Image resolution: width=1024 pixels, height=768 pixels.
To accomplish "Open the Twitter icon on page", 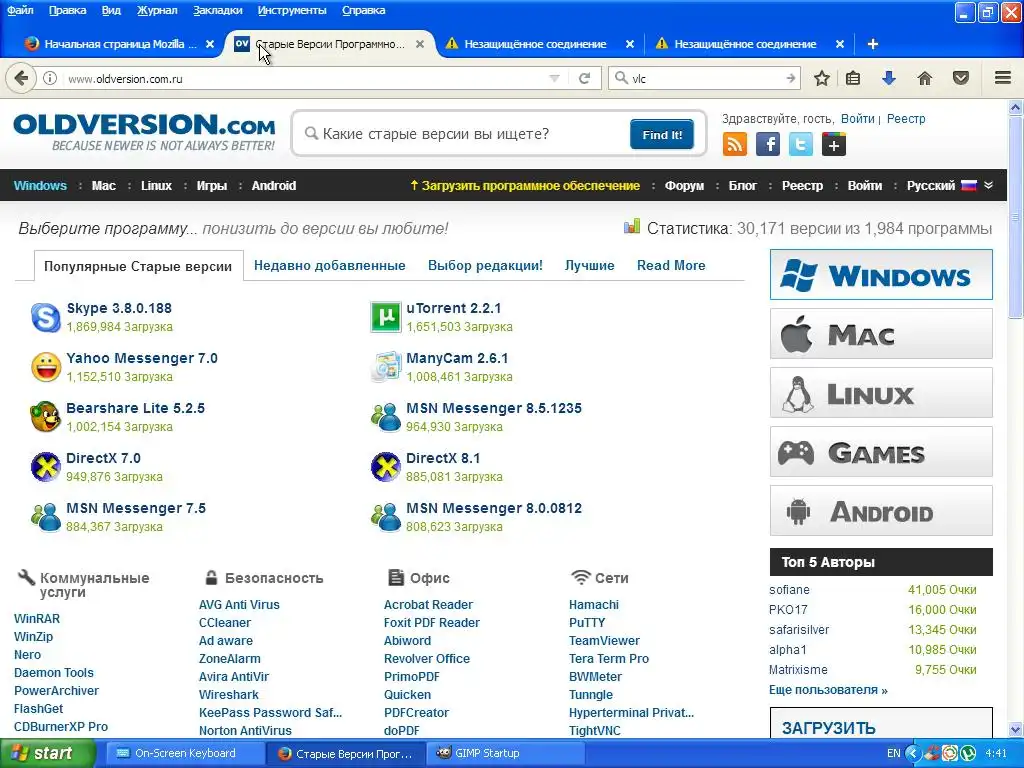I will click(801, 144).
